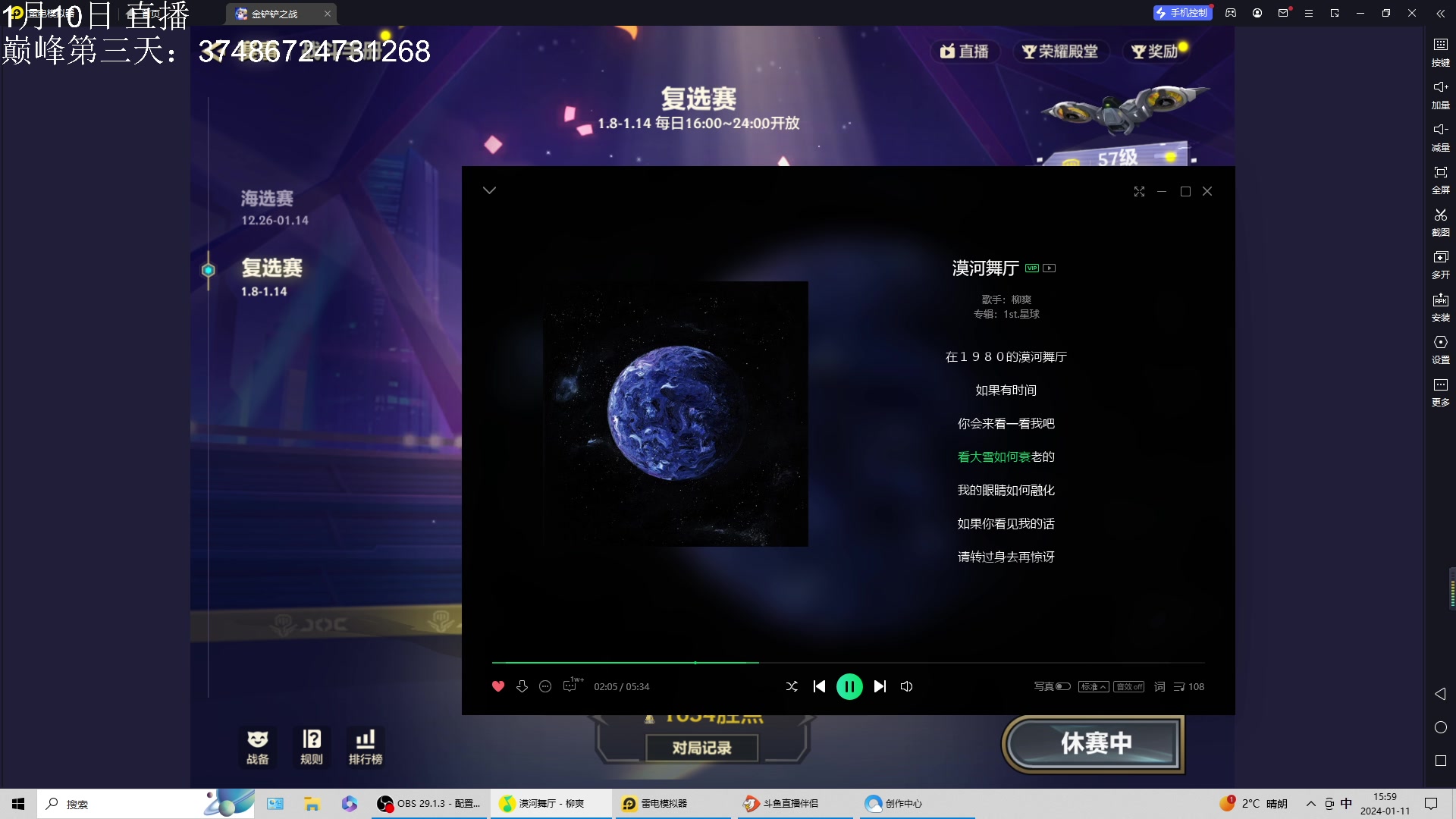
Task: Click the planet album cover art
Action: [x=676, y=414]
